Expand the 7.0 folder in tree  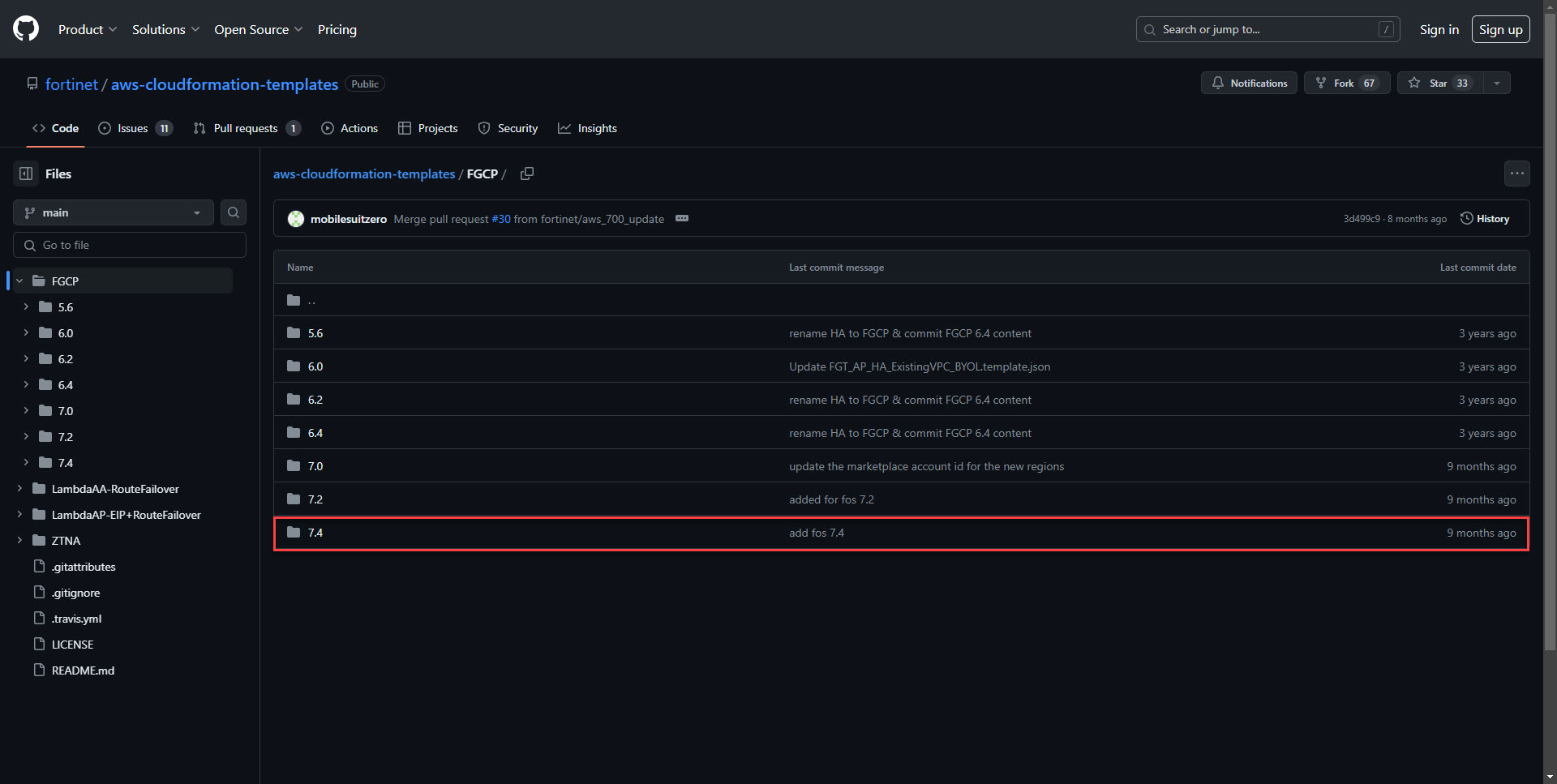click(26, 410)
